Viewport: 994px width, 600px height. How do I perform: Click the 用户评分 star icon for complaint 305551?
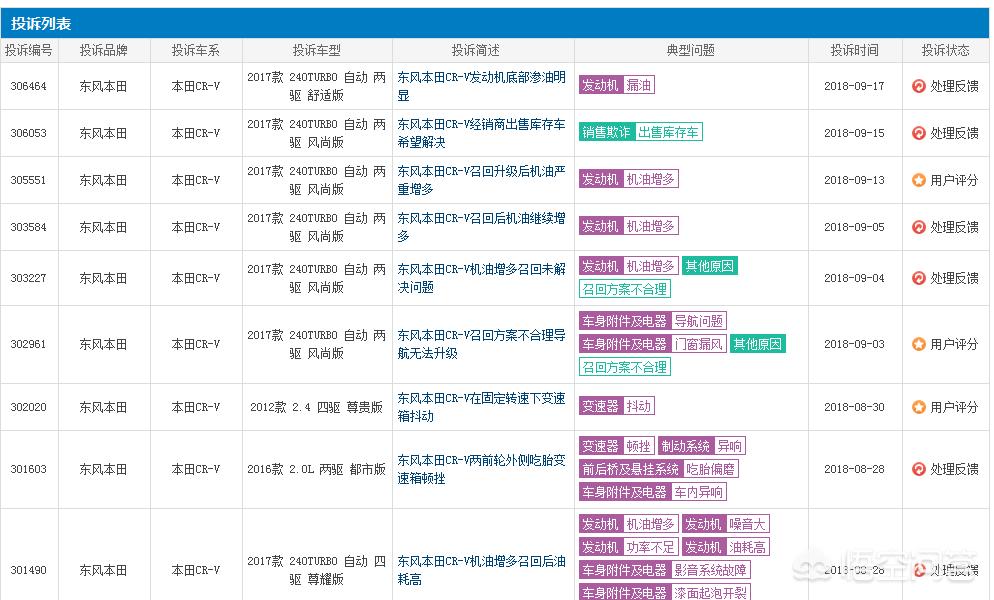[x=919, y=180]
